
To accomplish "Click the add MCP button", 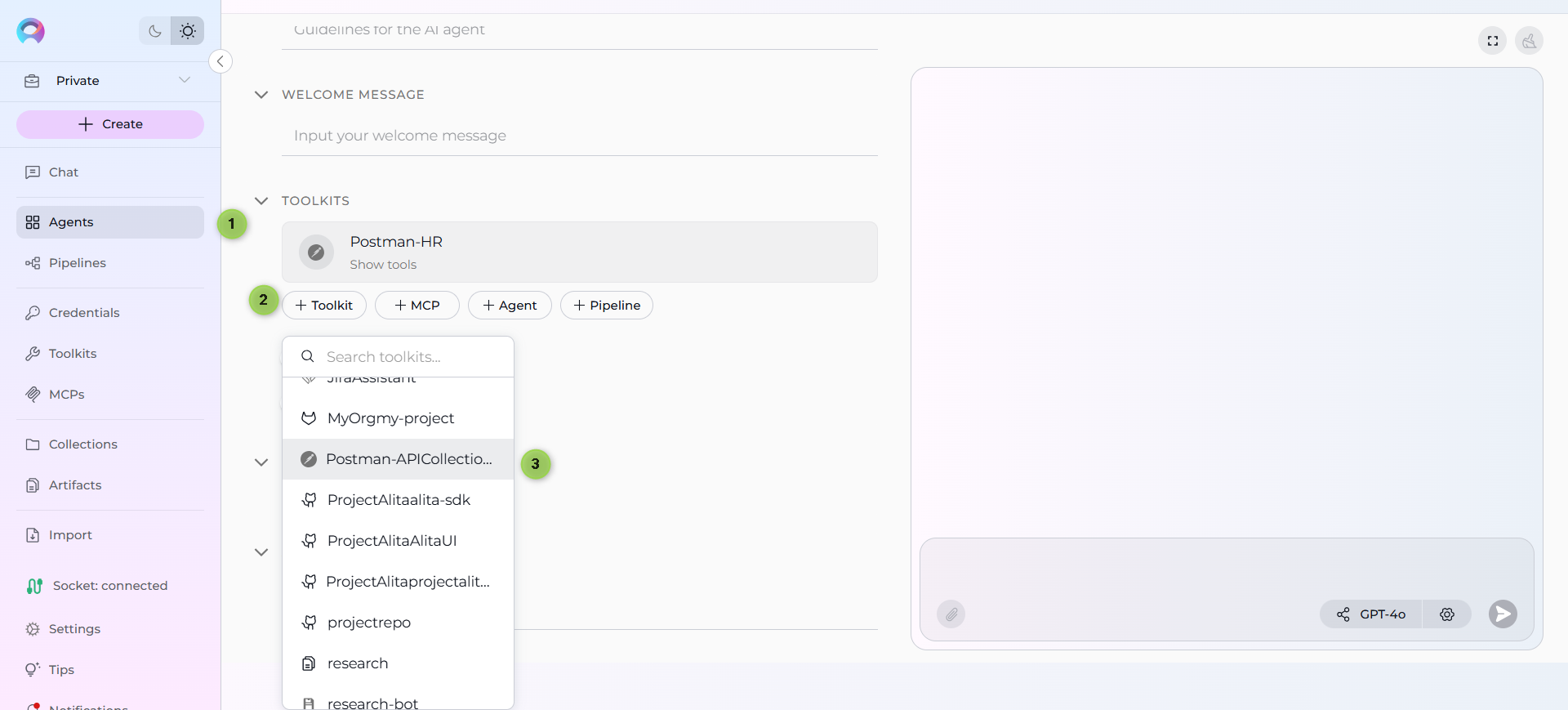I will pos(416,306).
